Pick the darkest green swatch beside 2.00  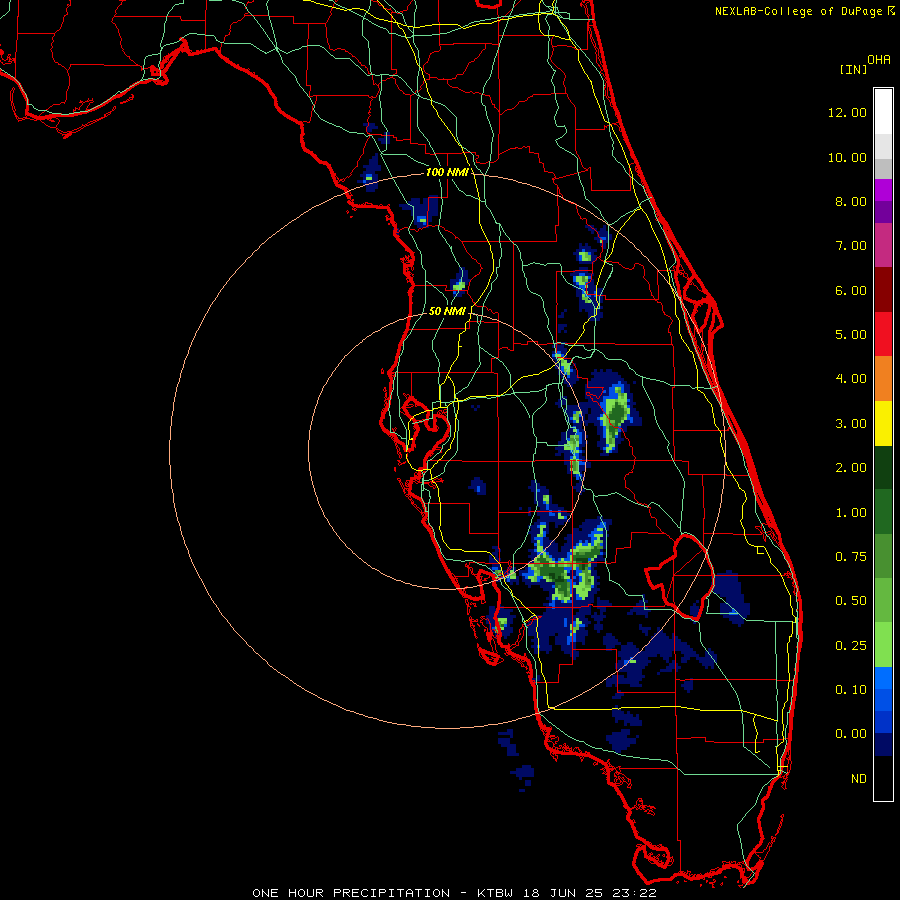(883, 467)
